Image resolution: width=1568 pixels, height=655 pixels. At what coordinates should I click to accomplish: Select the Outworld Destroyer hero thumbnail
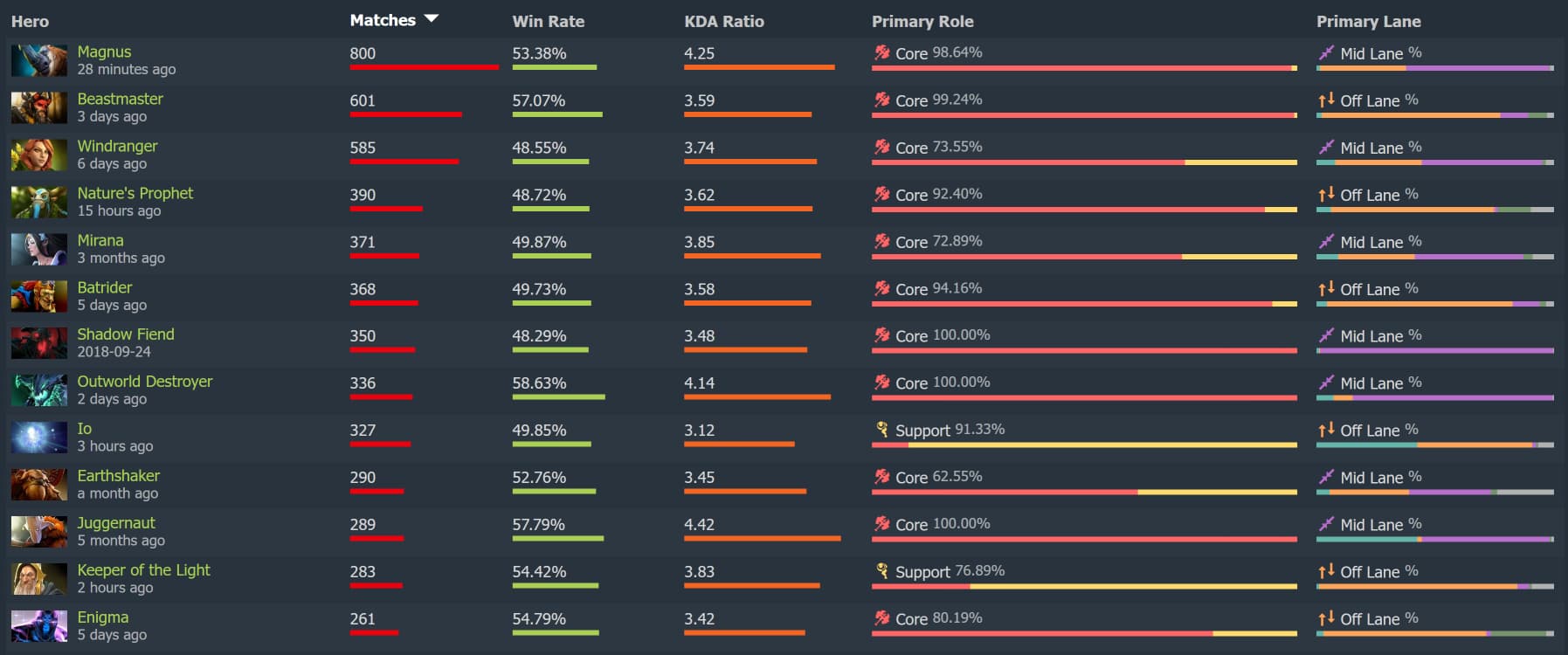click(x=38, y=390)
